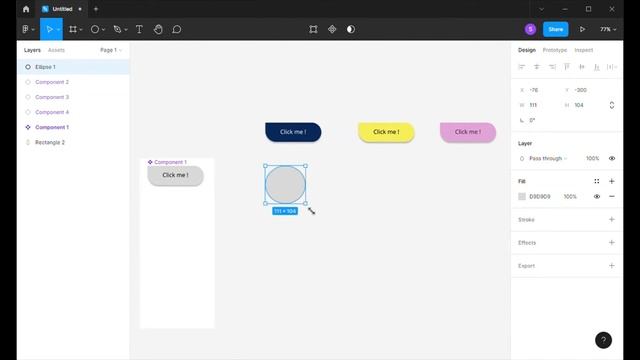Image resolution: width=640 pixels, height=360 pixels.
Task: Add an effect with plus icon
Action: (611, 242)
